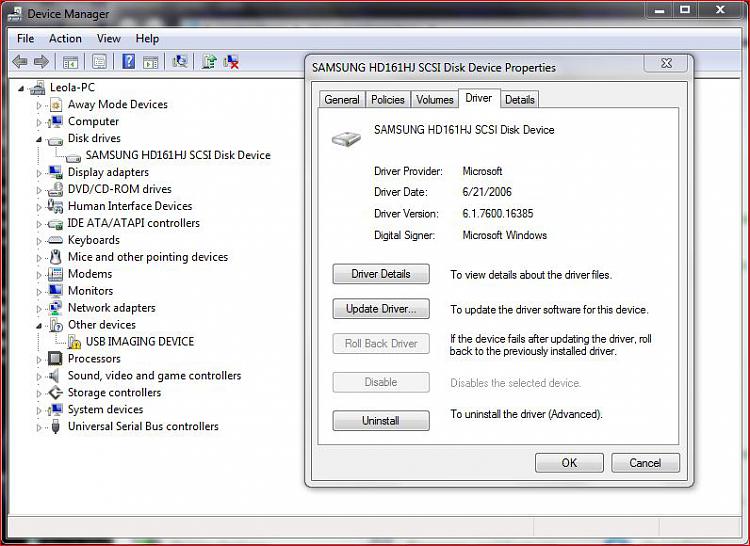Click the driver version 6.1.7600.16385 text
The image size is (750, 546).
[x=497, y=214]
